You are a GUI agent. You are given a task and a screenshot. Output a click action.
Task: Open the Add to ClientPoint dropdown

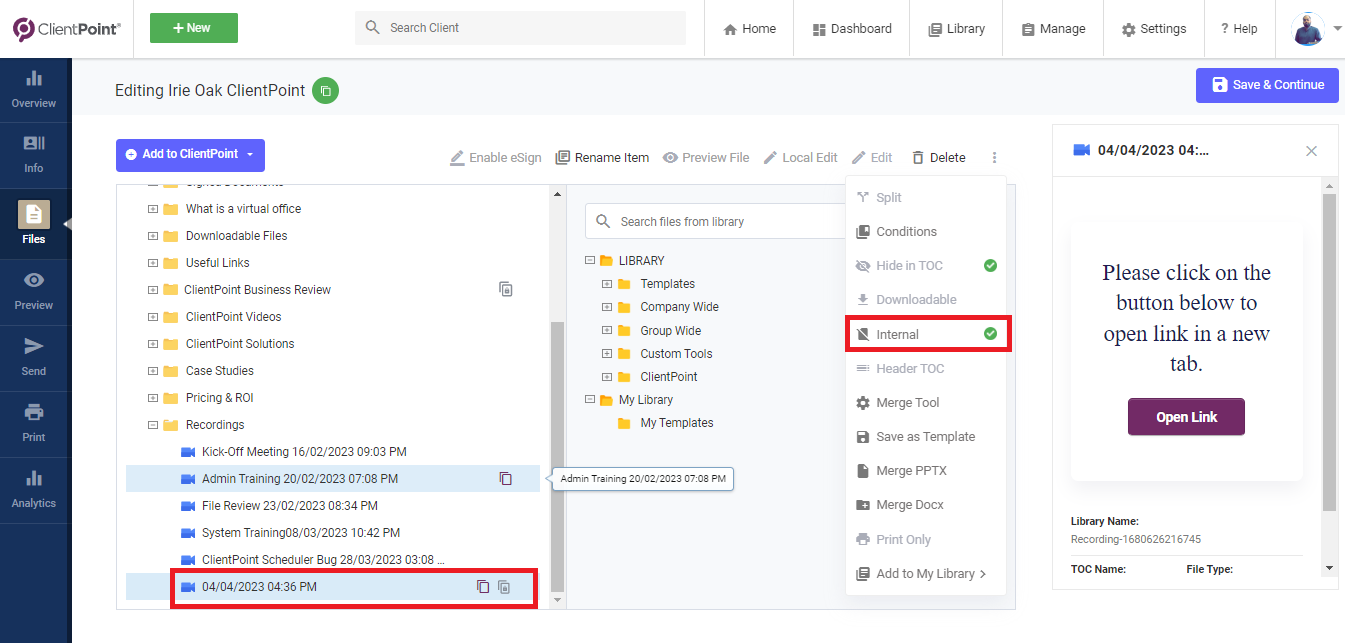coord(190,155)
